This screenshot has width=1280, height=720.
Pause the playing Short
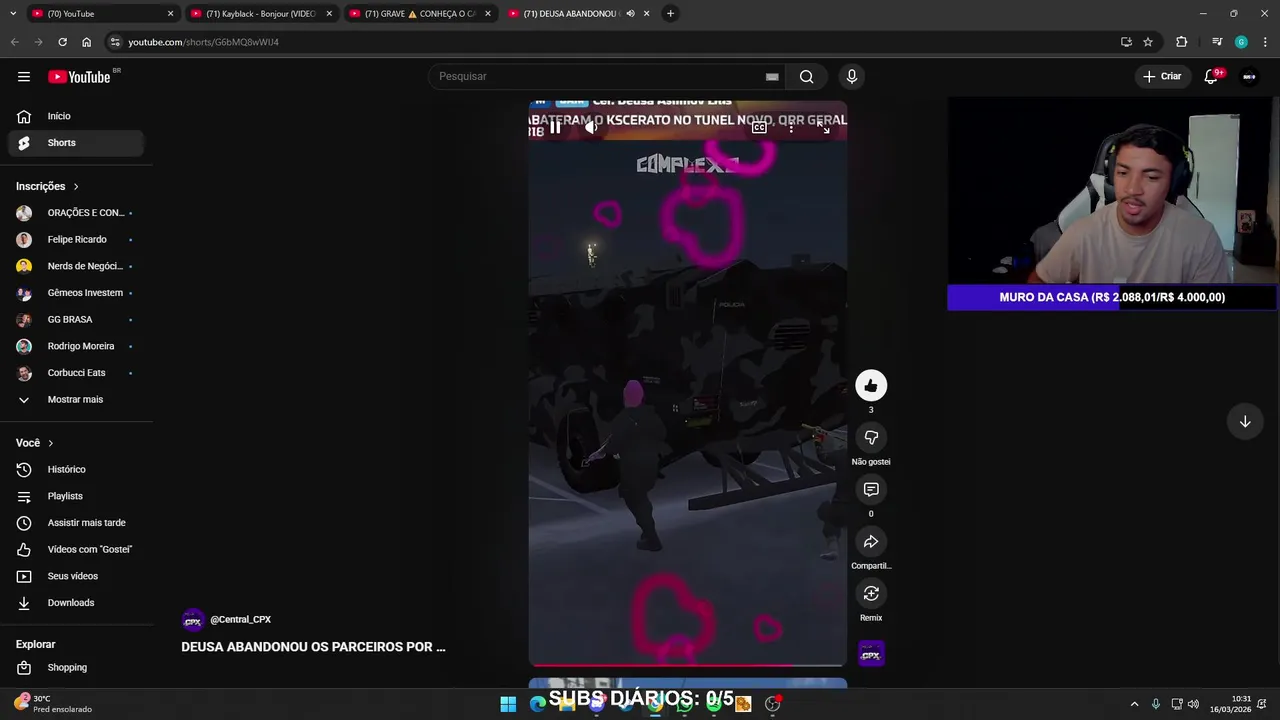coord(555,127)
